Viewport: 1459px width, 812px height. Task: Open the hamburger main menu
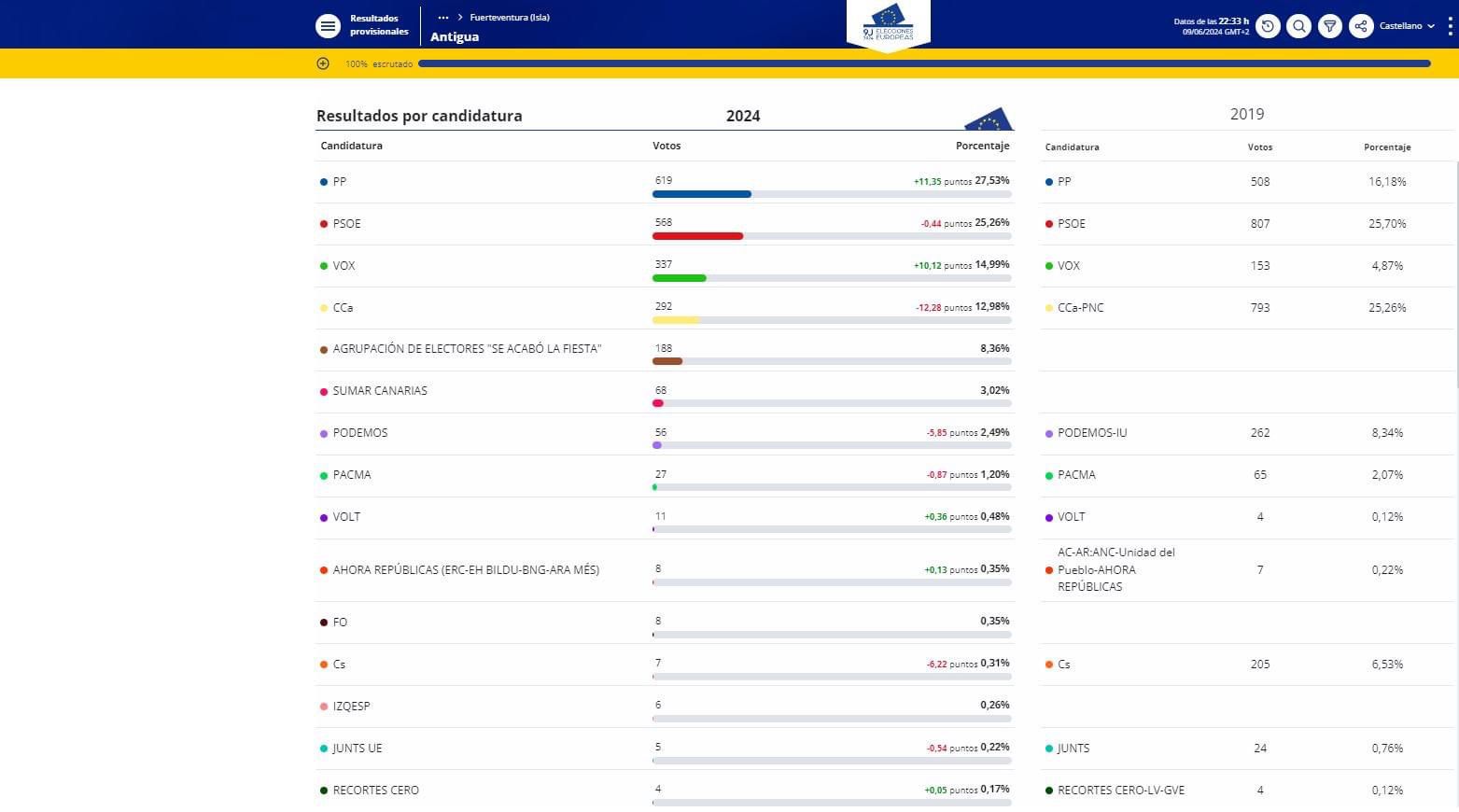pyautogui.click(x=328, y=26)
